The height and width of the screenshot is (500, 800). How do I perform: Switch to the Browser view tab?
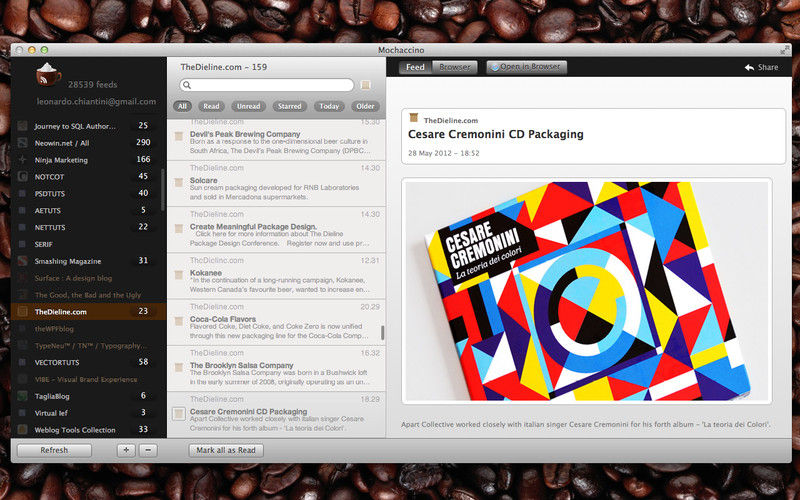click(x=455, y=67)
